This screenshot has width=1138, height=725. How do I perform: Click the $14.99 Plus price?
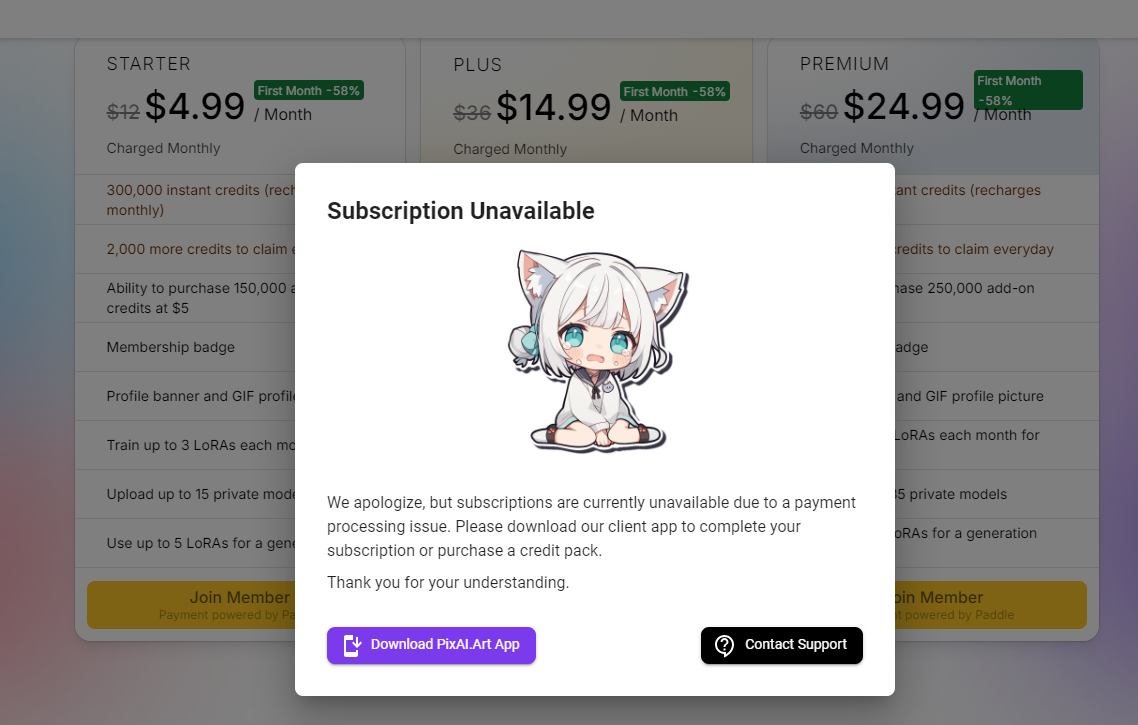pos(554,107)
